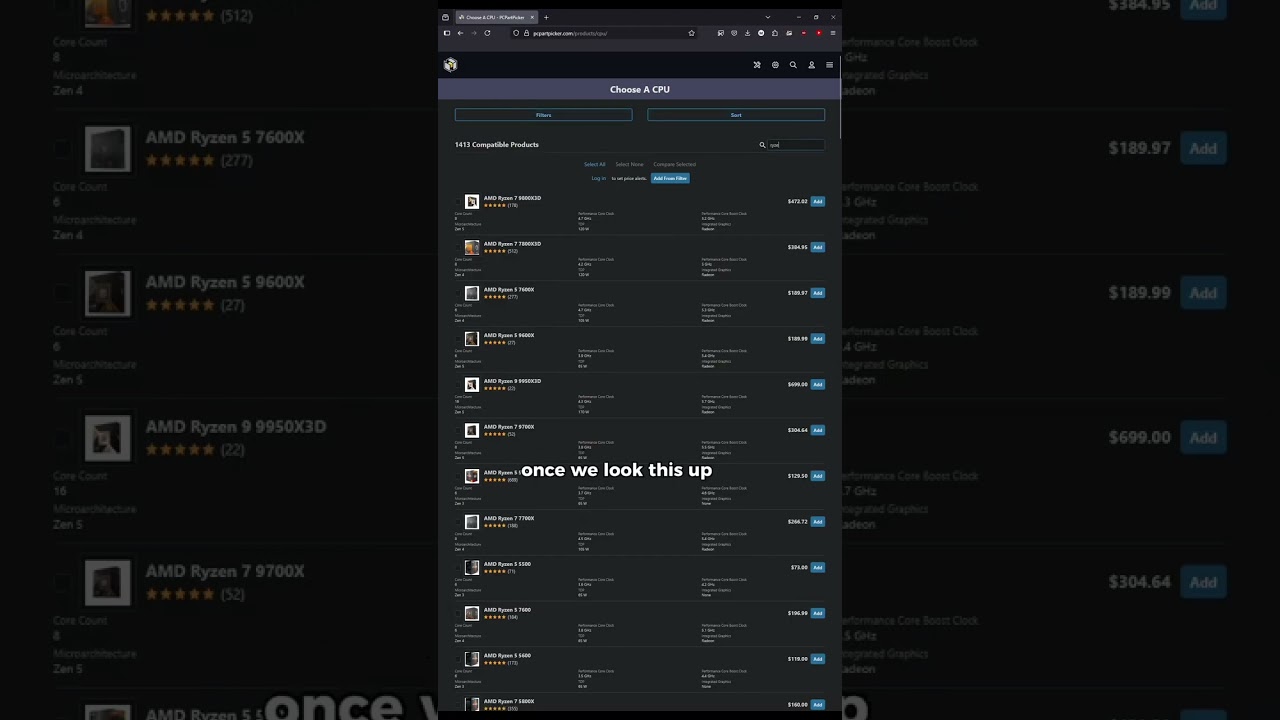Open the account profile icon
Screen dimensions: 1280x720
coord(811,65)
